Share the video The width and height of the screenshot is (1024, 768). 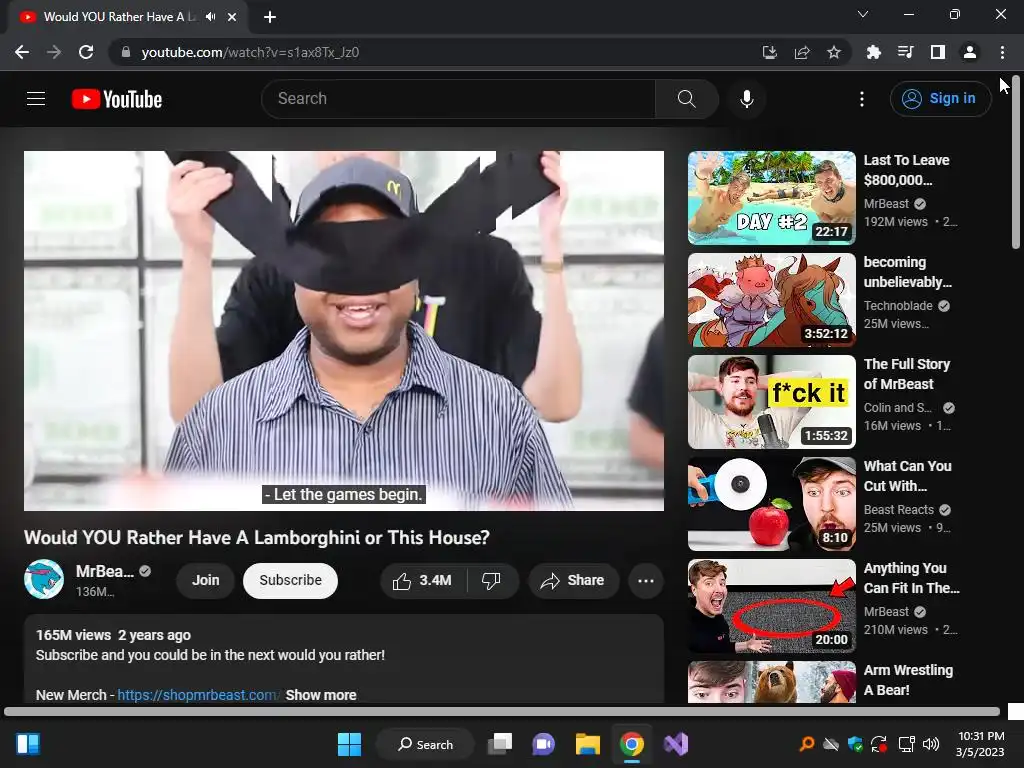[573, 581]
